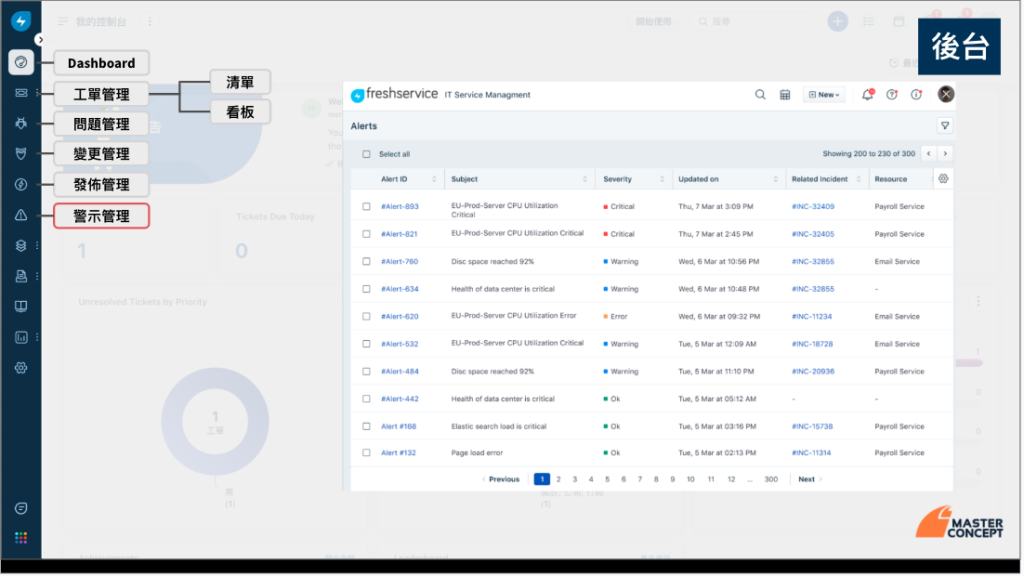
Task: Check the box for #Alert-760
Action: pos(367,262)
